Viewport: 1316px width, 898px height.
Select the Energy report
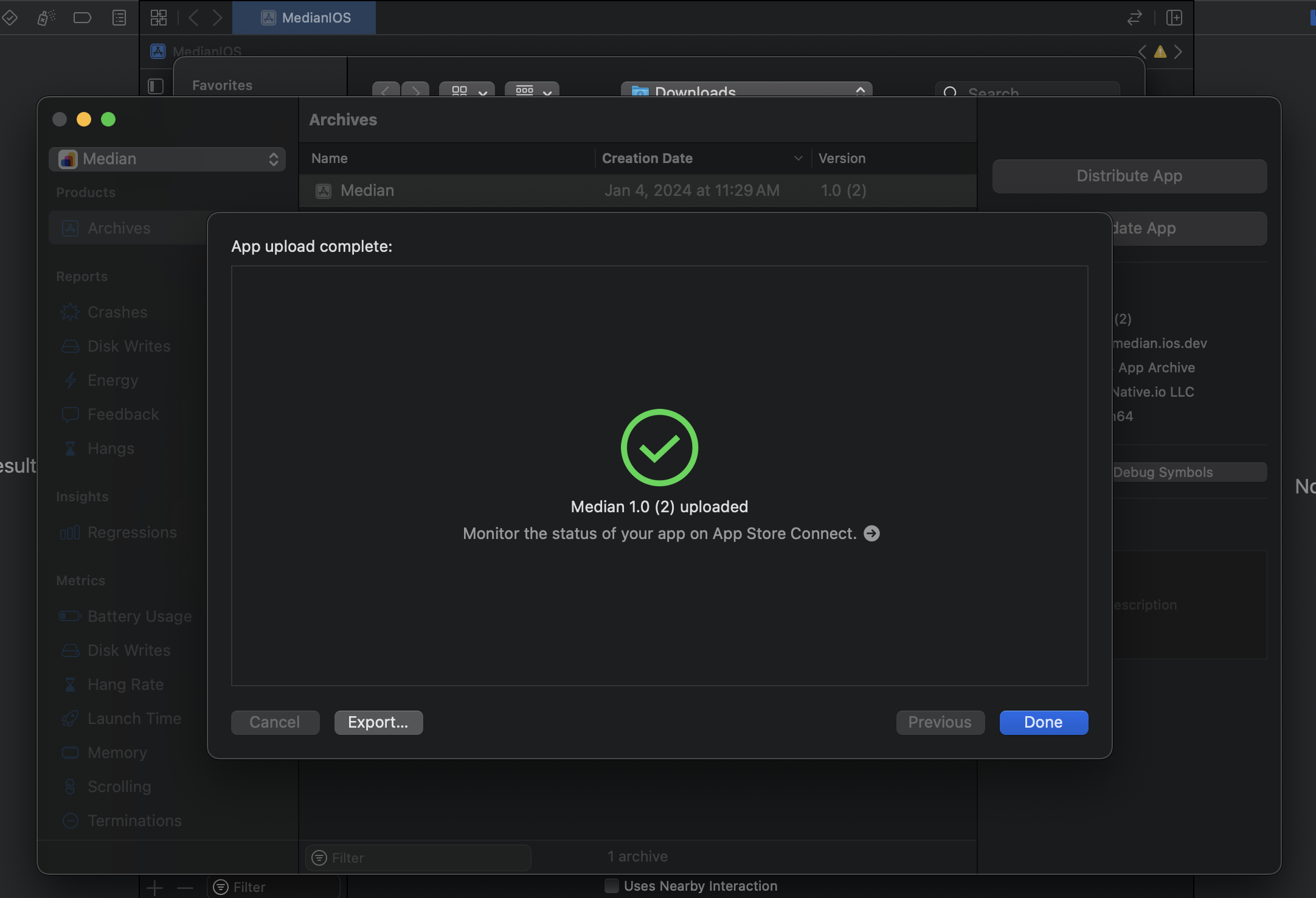(113, 380)
